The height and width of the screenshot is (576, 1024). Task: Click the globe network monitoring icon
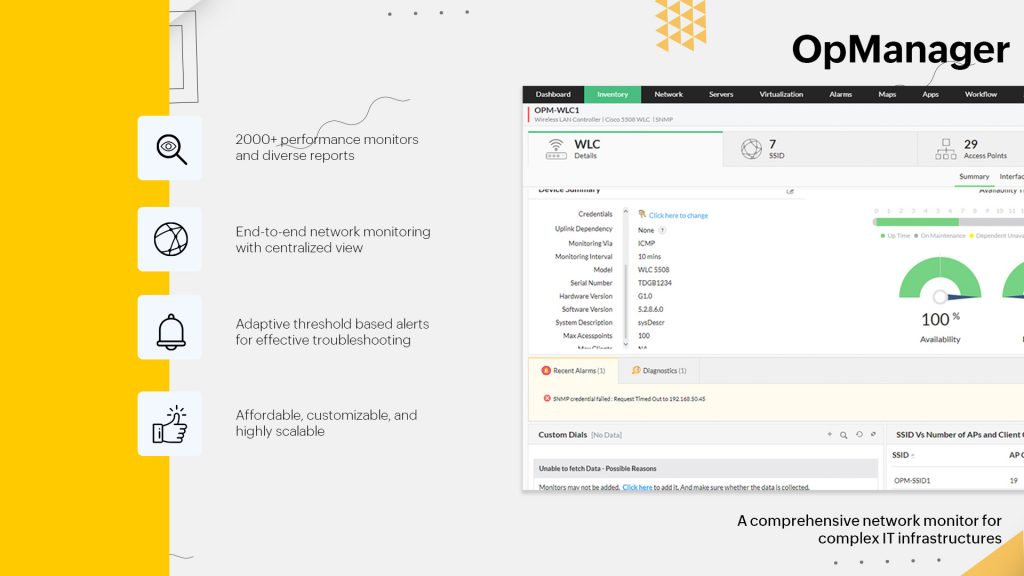[x=170, y=239]
